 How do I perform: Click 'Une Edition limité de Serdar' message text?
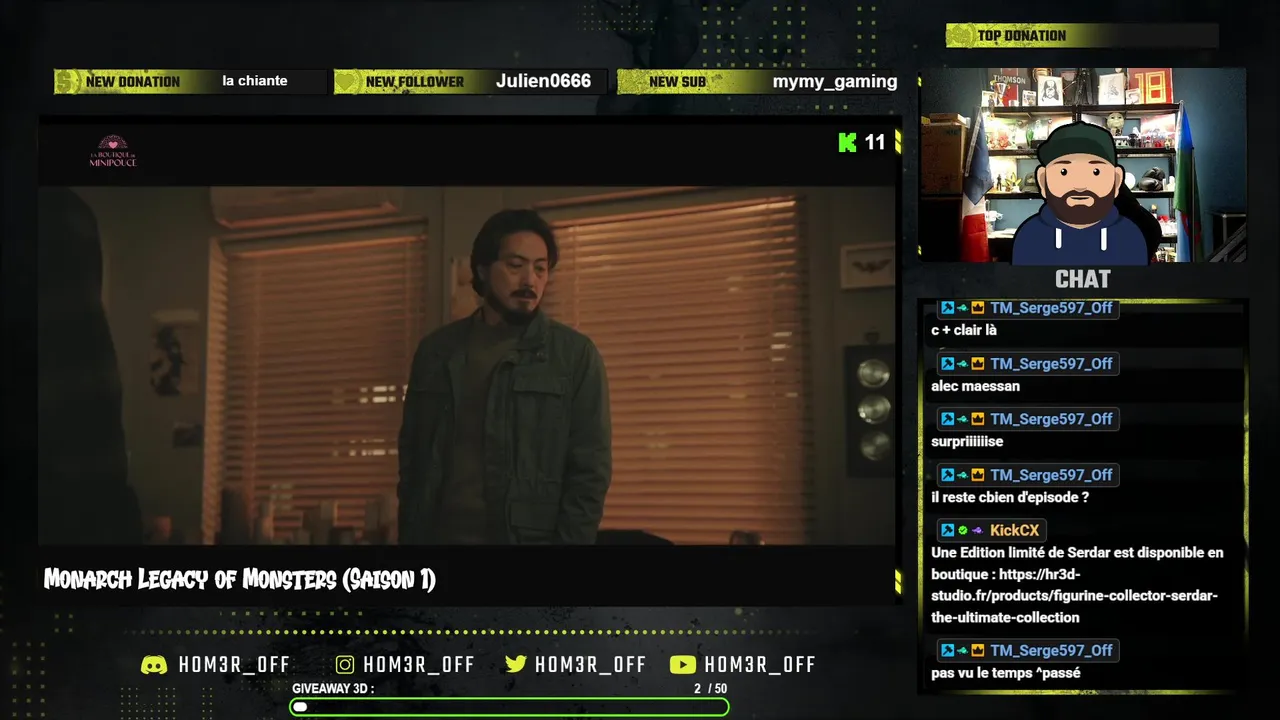point(1077,585)
